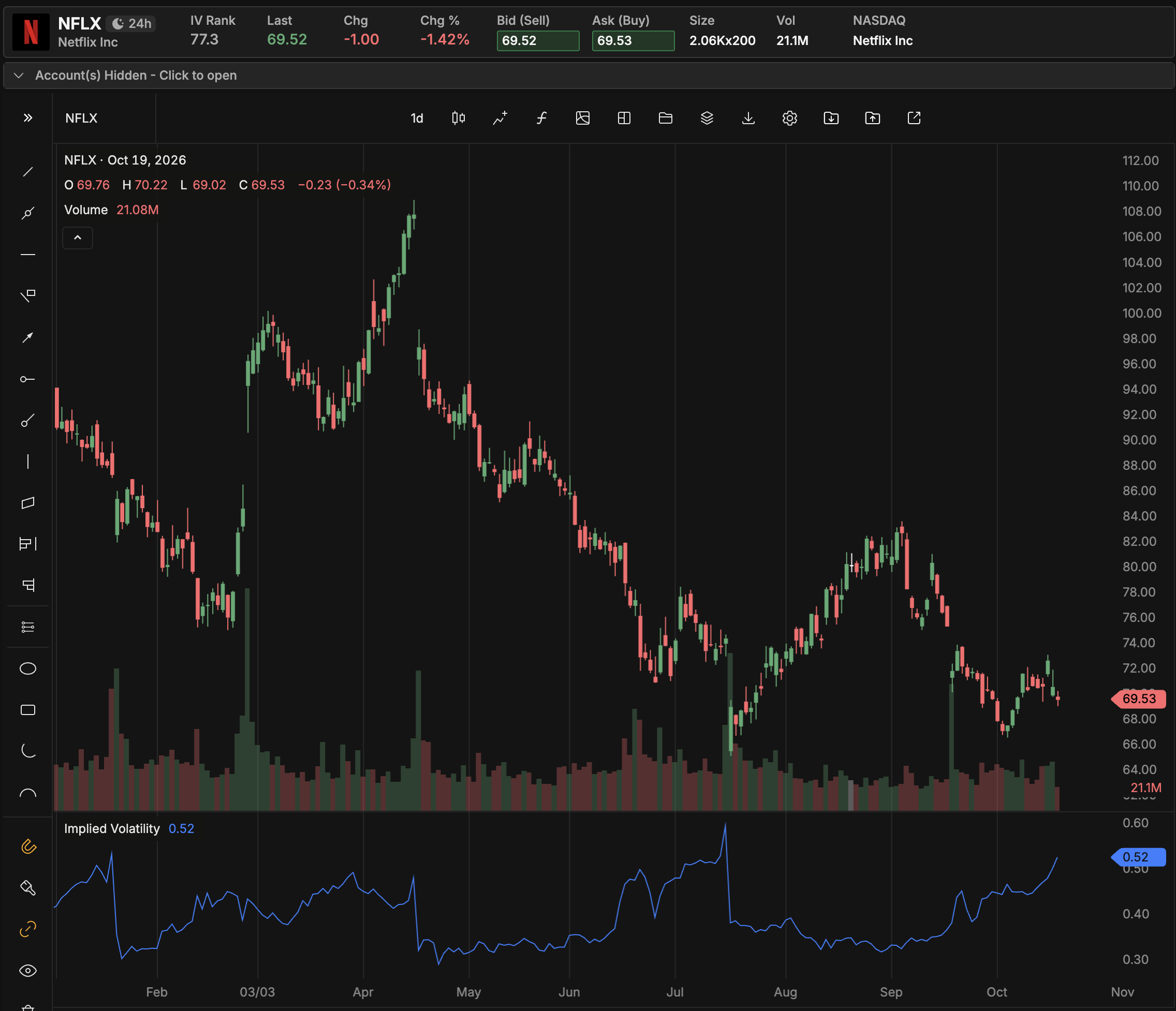The height and width of the screenshot is (1011, 1176).
Task: Click the Bid (Sell) 69.52 button
Action: coord(538,41)
